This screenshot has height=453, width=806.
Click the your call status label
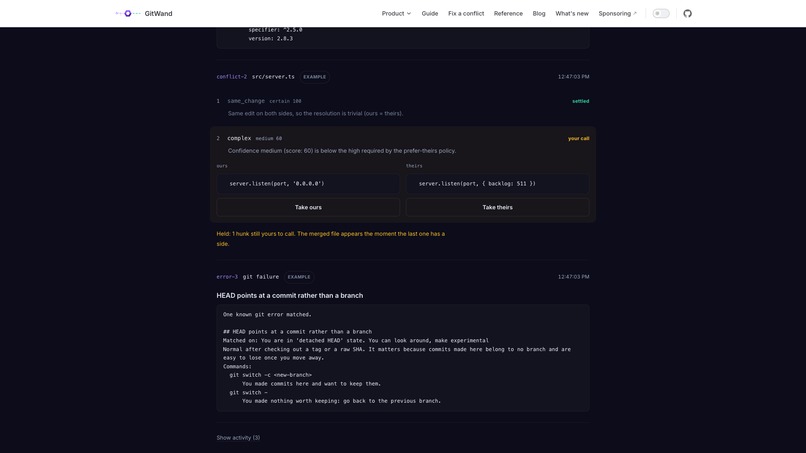pos(578,138)
